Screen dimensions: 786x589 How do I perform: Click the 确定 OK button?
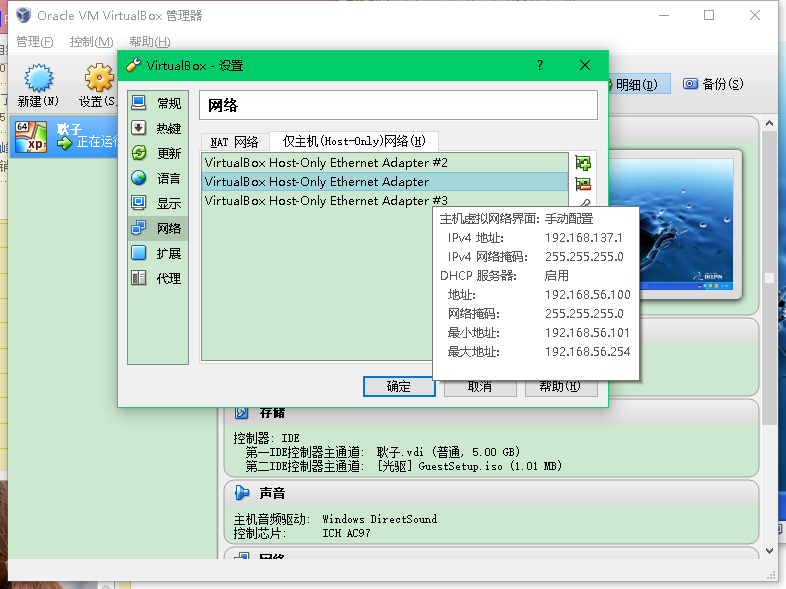(x=399, y=386)
